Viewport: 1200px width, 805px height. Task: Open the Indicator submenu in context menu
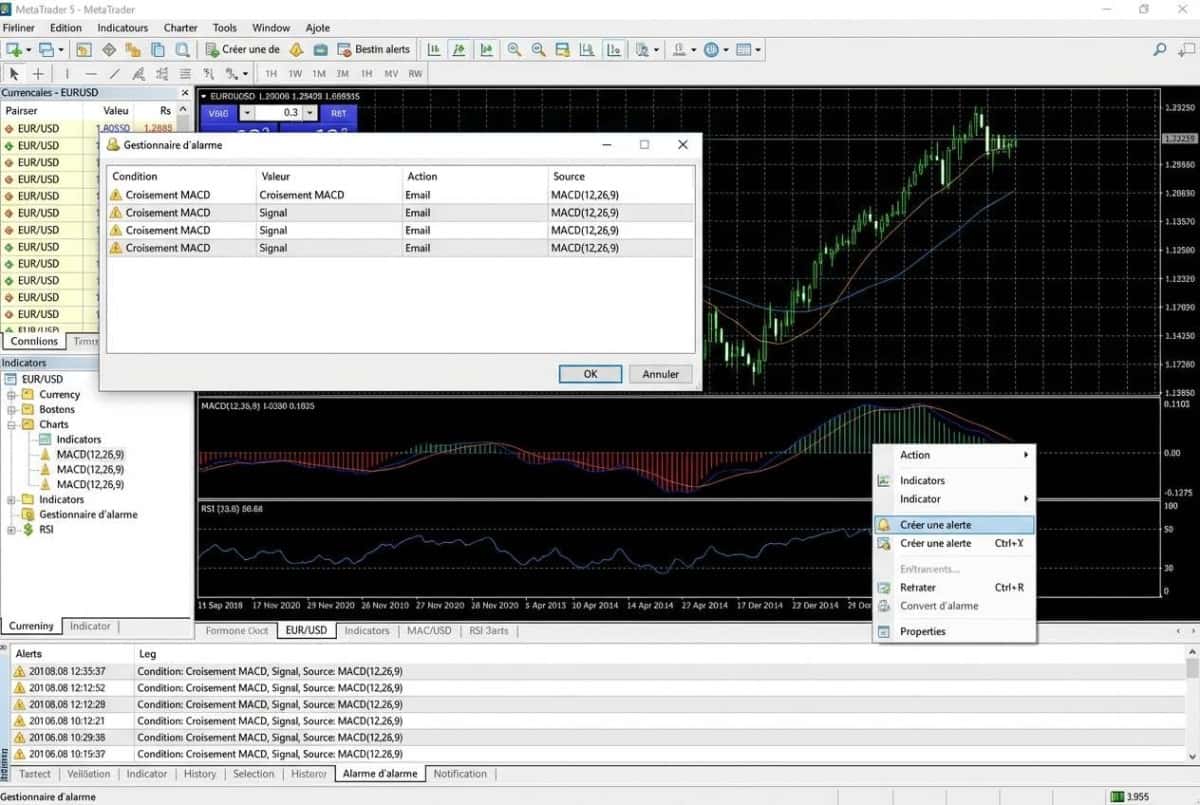click(954, 499)
